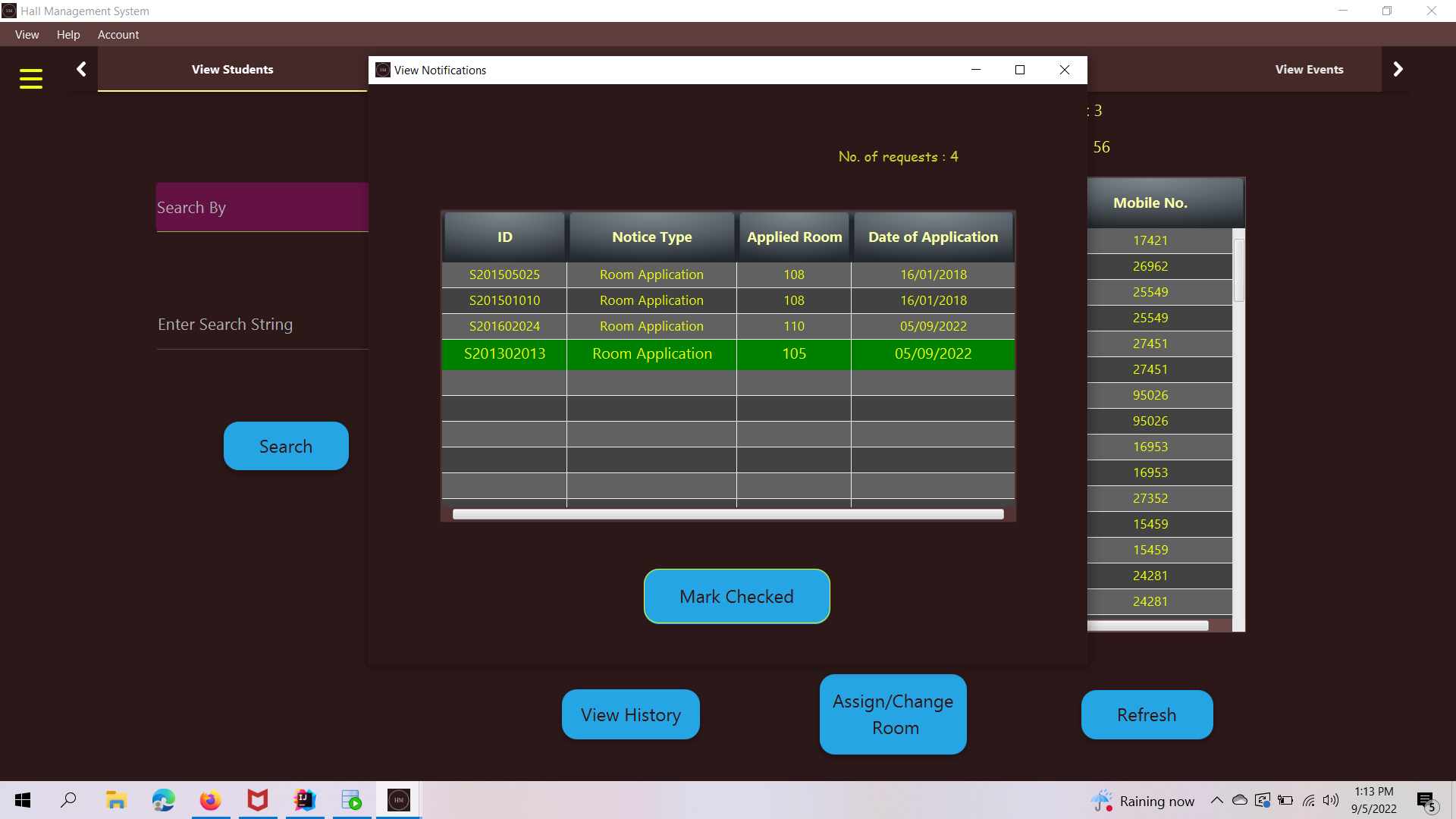The width and height of the screenshot is (1456, 819).
Task: Click the Wi-Fi network tray icon
Action: 1309,800
